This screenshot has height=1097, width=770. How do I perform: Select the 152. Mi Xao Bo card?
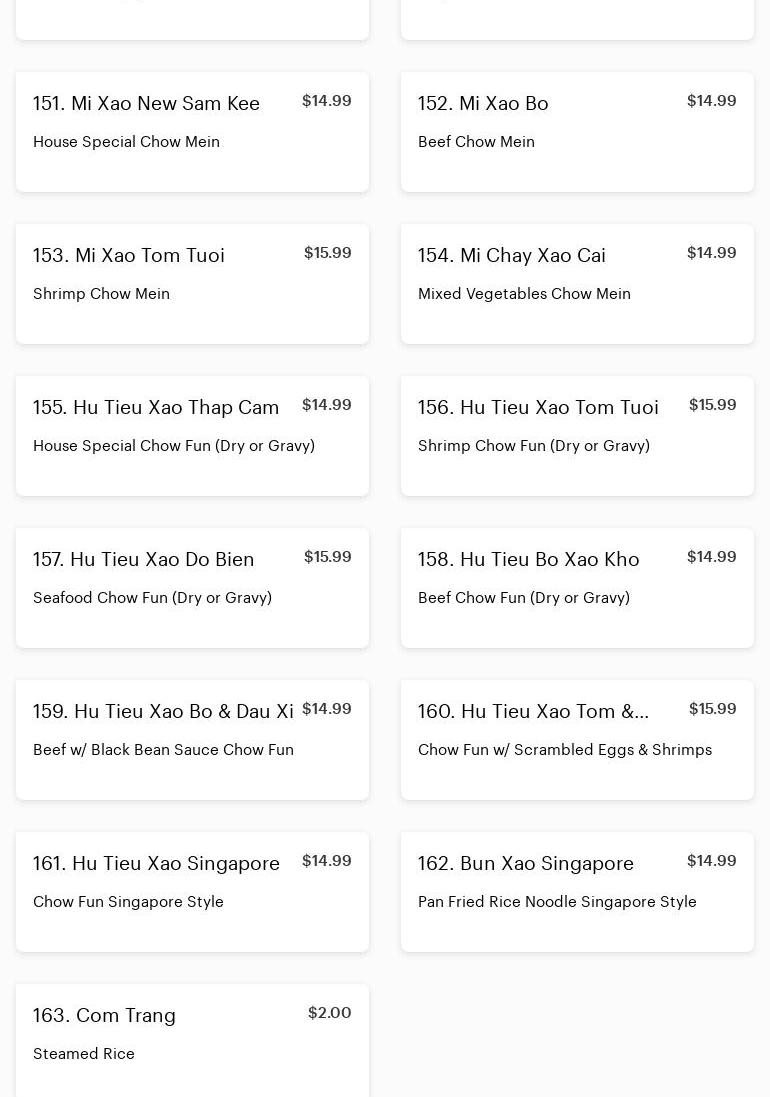[x=577, y=132]
